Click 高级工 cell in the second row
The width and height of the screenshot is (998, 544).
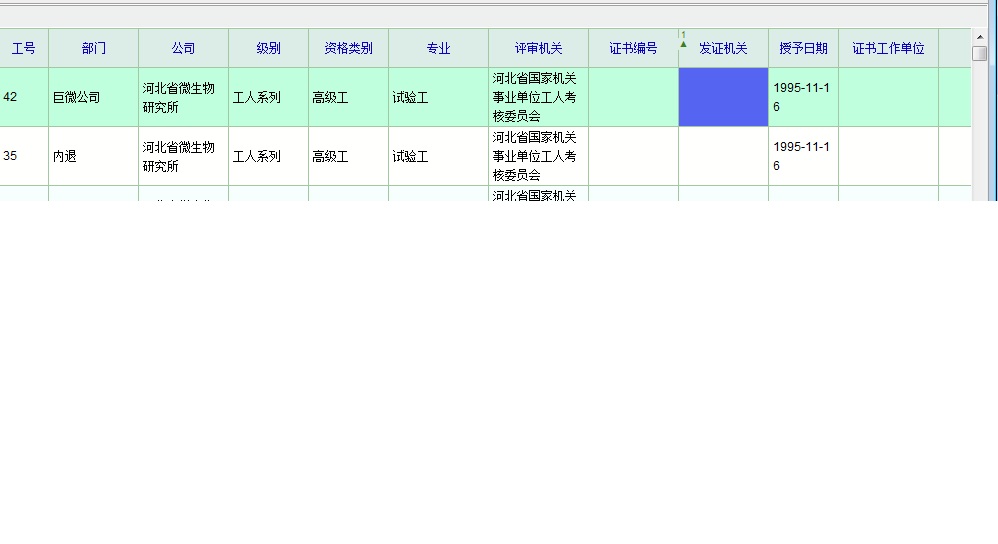(348, 156)
